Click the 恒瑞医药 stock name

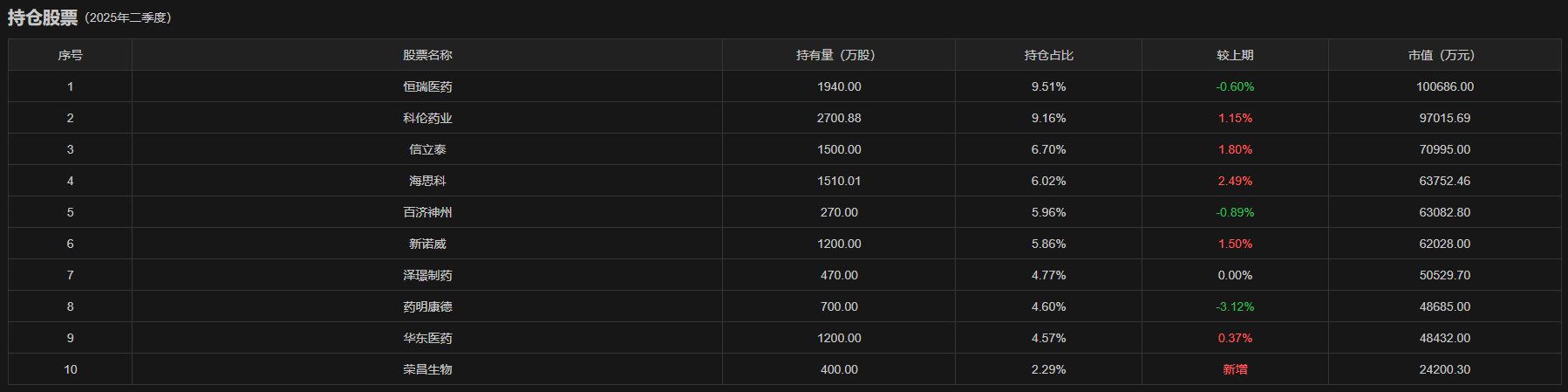click(427, 86)
